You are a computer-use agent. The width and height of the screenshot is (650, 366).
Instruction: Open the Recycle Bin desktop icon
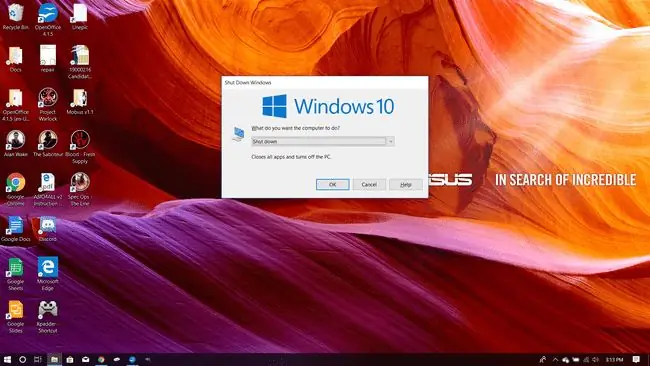click(15, 17)
